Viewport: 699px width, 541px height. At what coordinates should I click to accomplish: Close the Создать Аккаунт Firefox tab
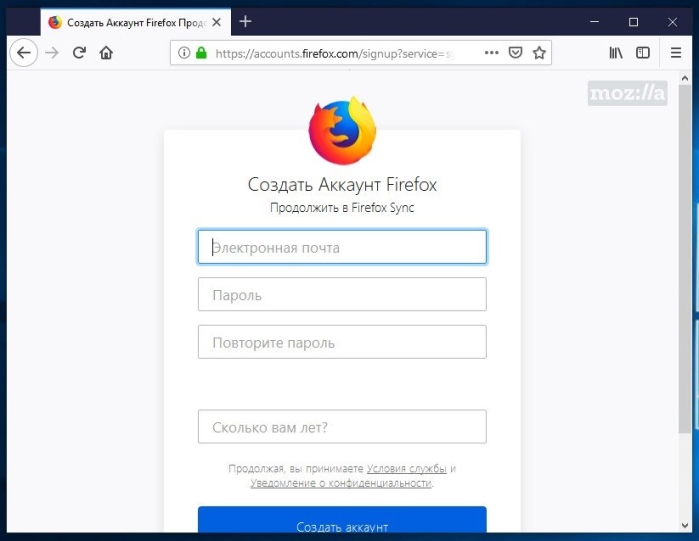click(217, 22)
